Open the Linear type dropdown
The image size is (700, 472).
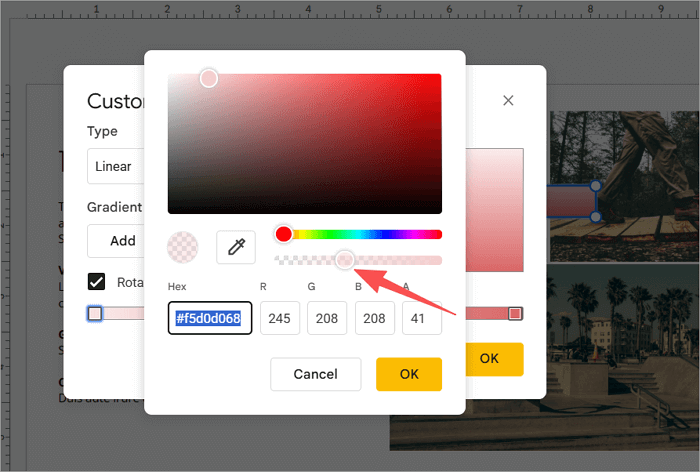[x=116, y=166]
